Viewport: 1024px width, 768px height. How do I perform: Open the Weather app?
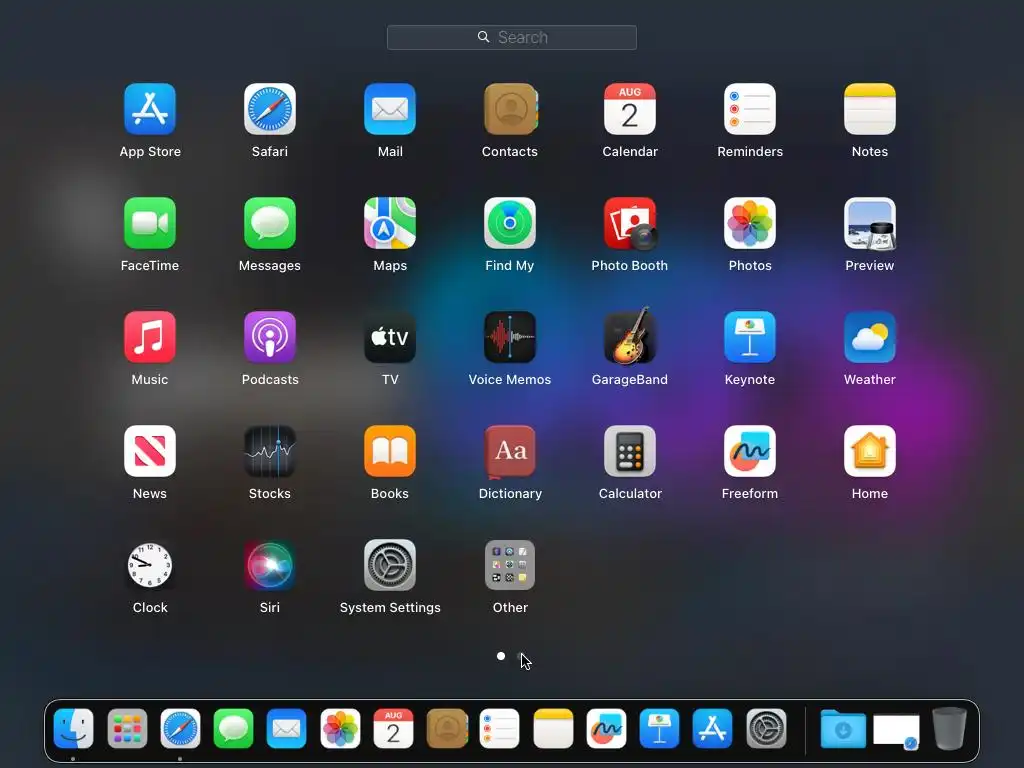pos(870,337)
